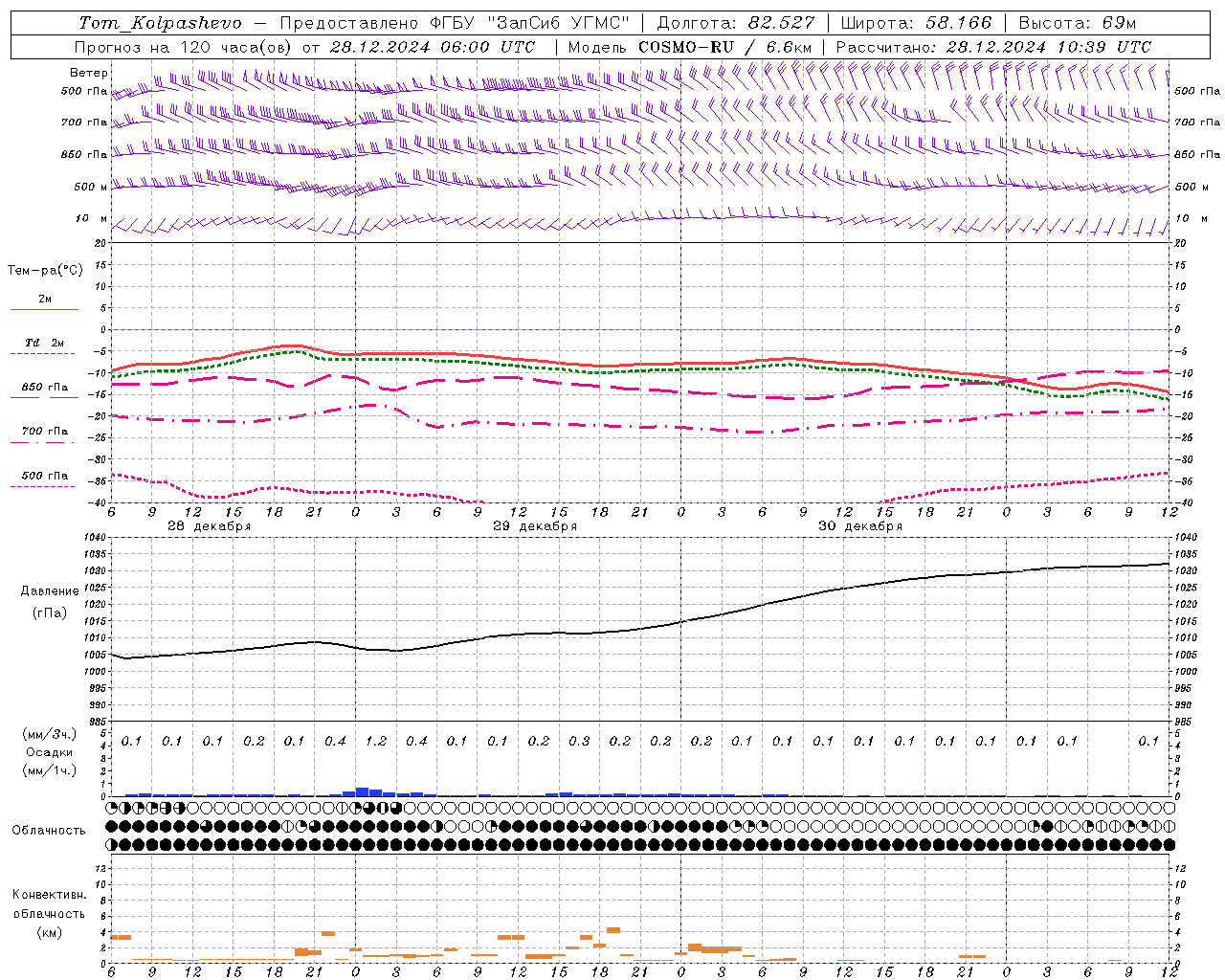Click the Конвективн. label
The image size is (1225, 980).
tap(49, 895)
